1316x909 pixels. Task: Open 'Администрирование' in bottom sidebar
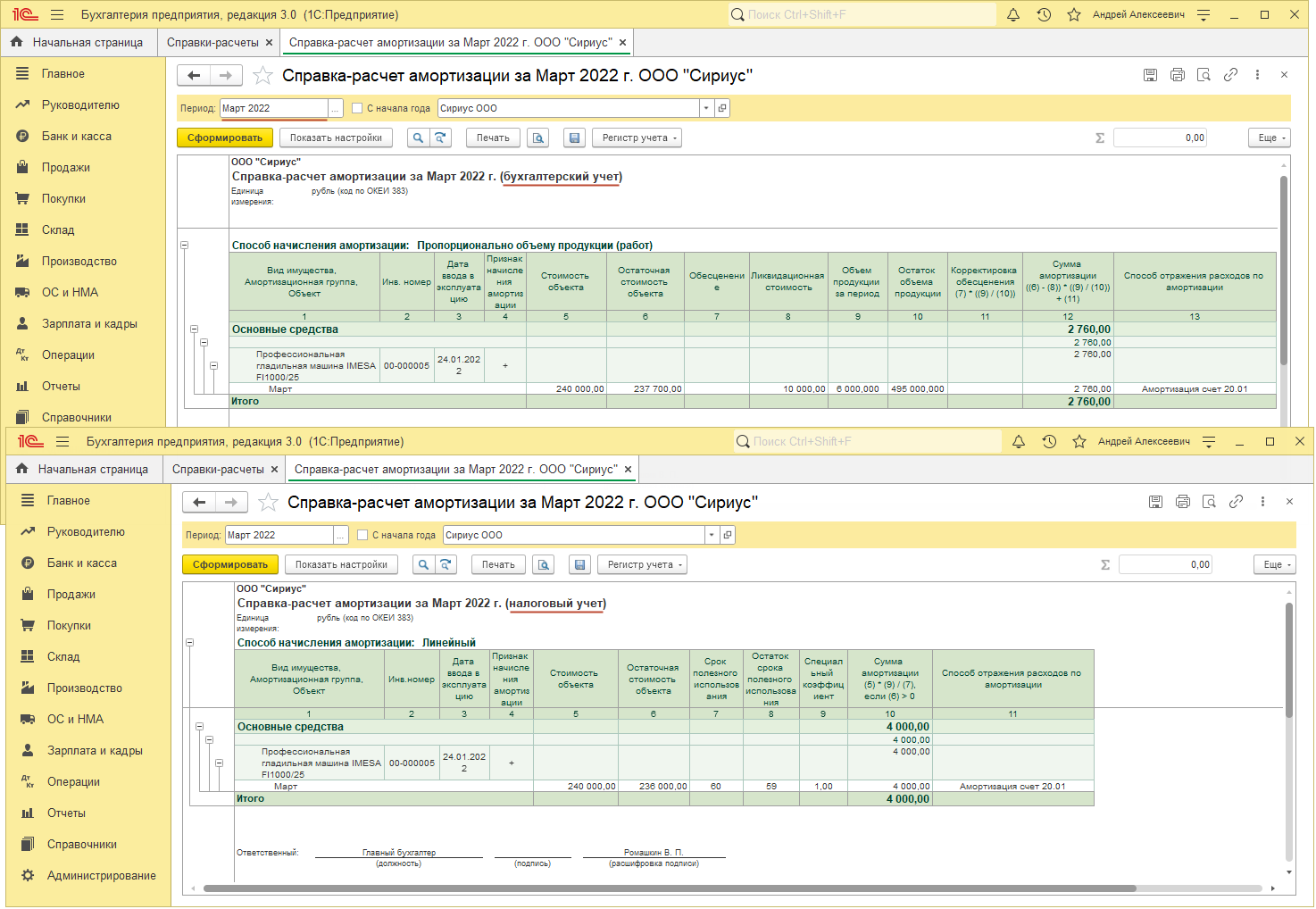click(x=102, y=876)
